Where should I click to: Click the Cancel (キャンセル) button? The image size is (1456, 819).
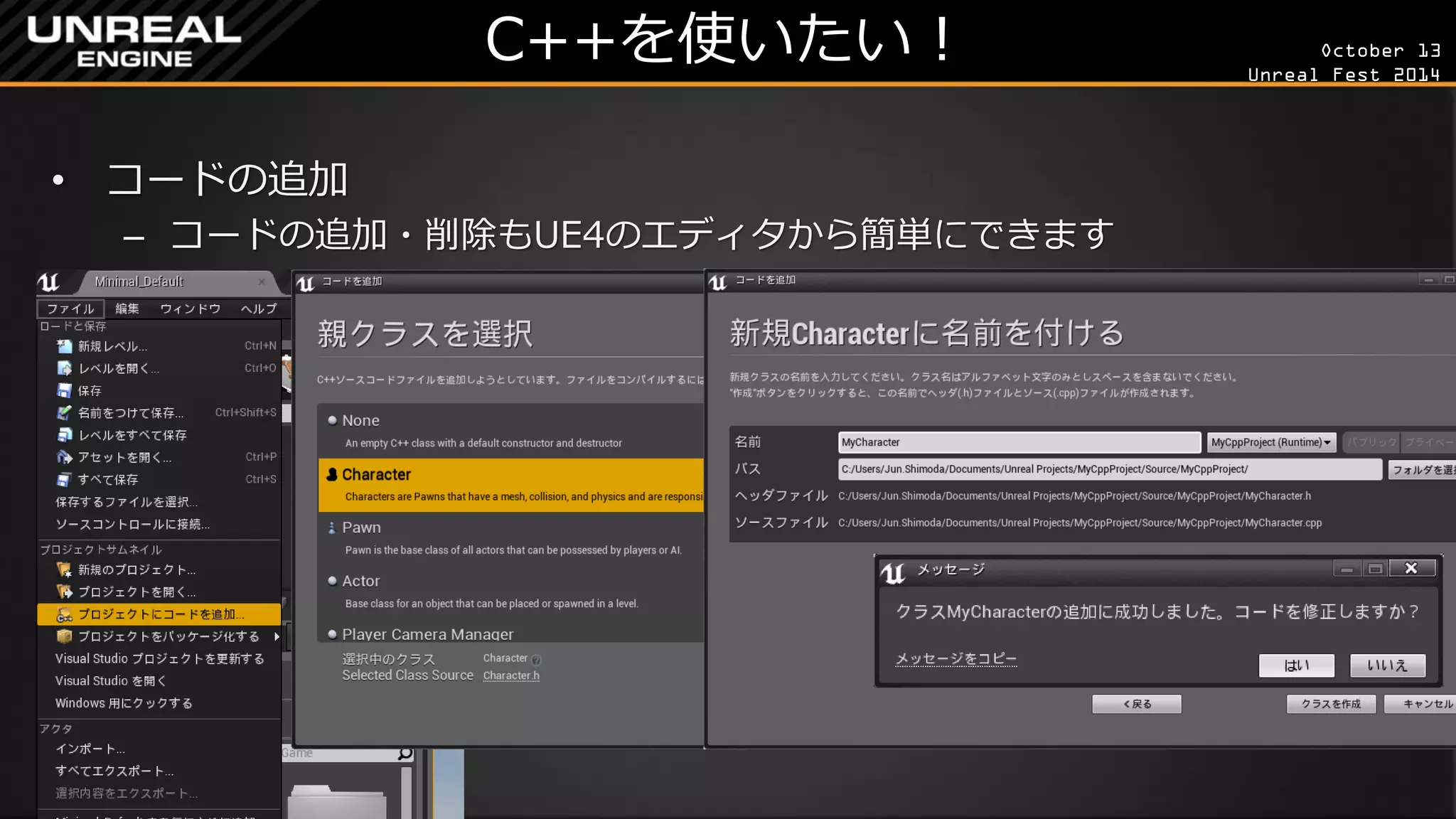click(x=1420, y=704)
